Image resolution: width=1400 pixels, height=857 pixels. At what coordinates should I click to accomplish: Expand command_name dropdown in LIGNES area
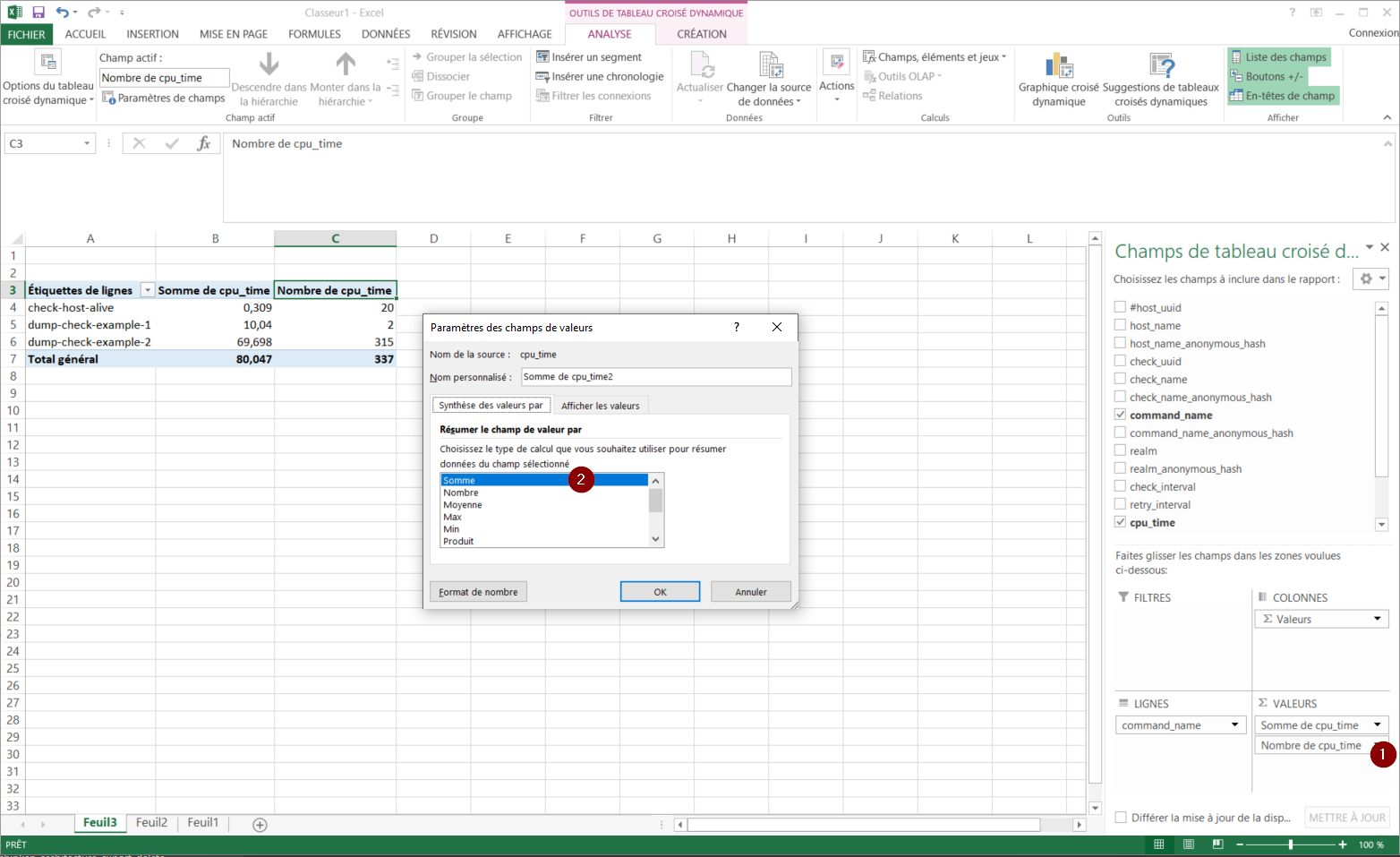[1234, 725]
